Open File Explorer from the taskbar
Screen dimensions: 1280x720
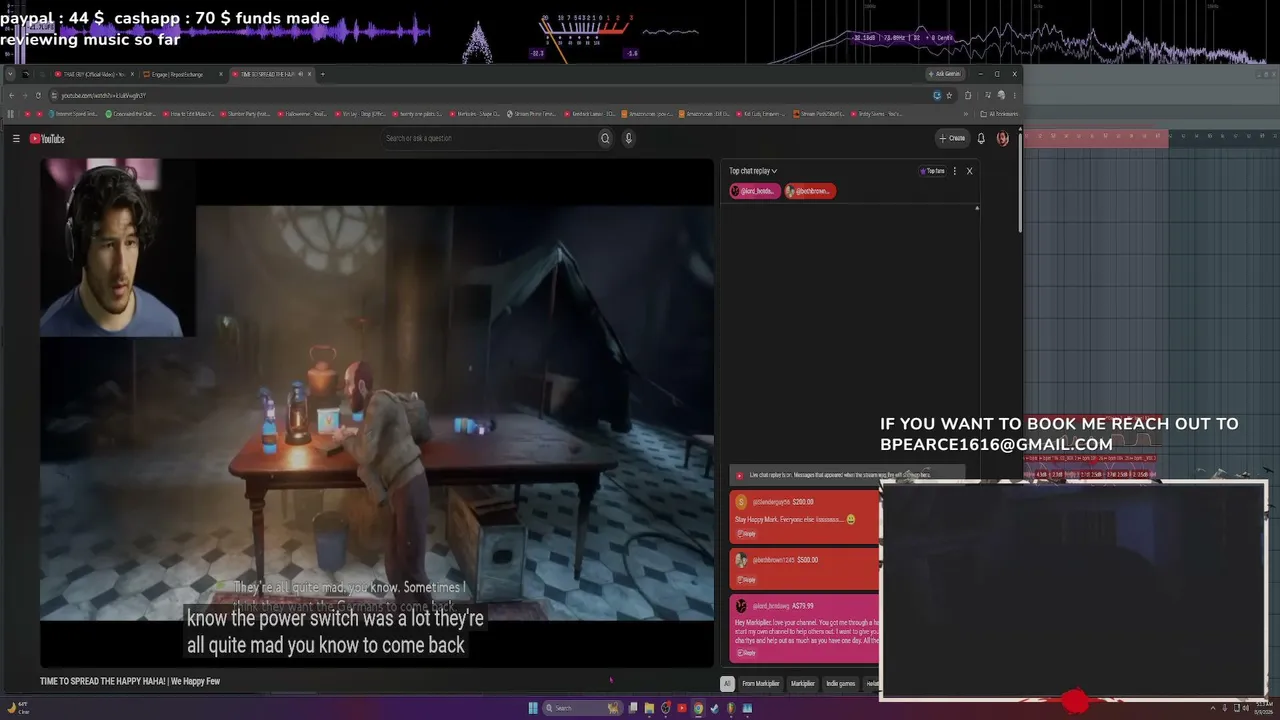point(649,708)
